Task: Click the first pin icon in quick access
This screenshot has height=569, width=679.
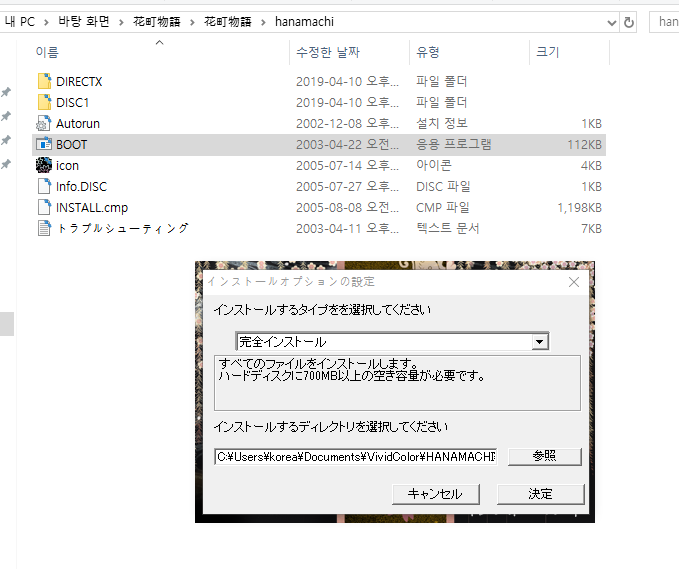Action: pos(6,92)
